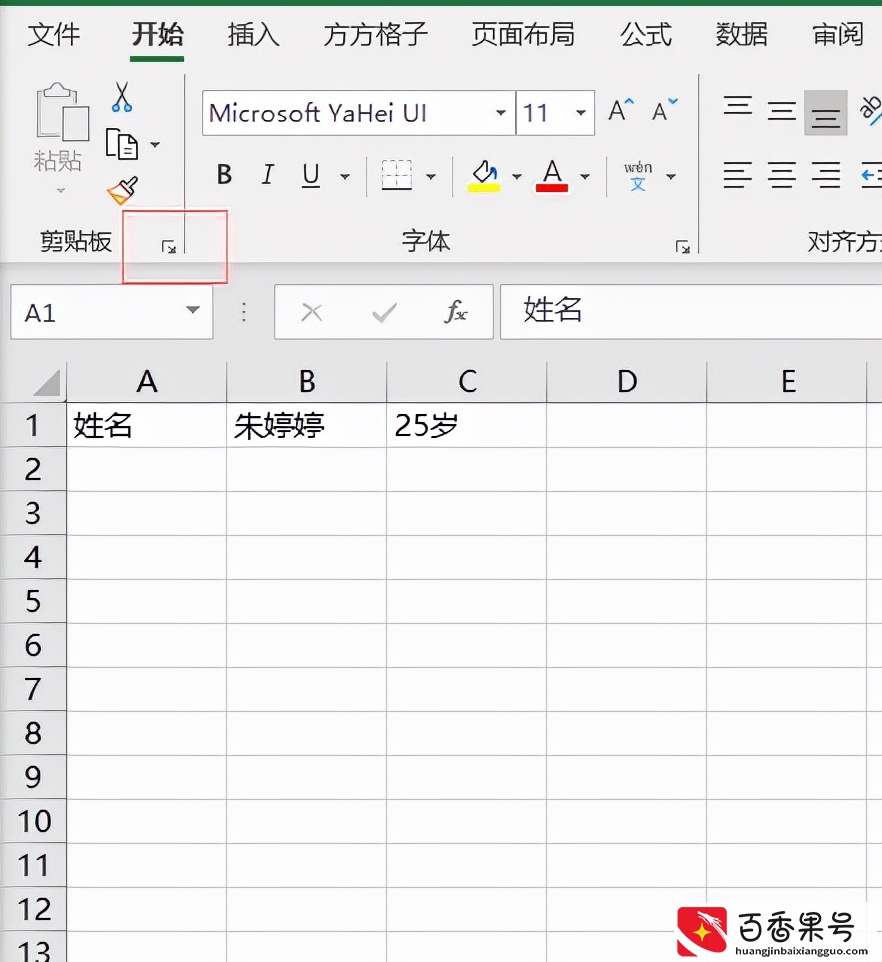Click the formula bar vertical dots handle

pos(244,312)
